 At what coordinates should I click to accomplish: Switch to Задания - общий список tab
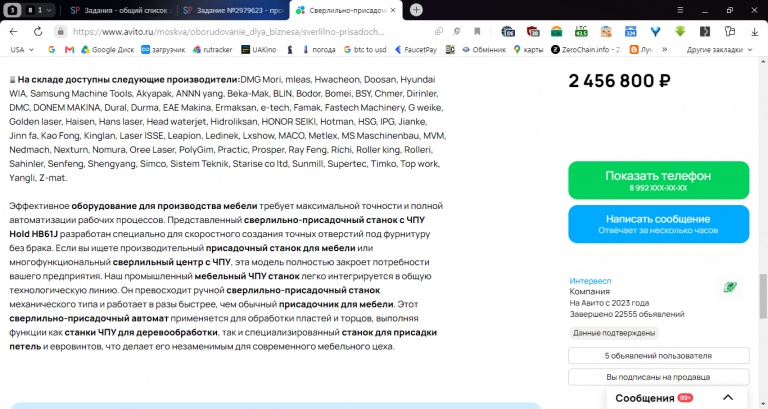(119, 10)
